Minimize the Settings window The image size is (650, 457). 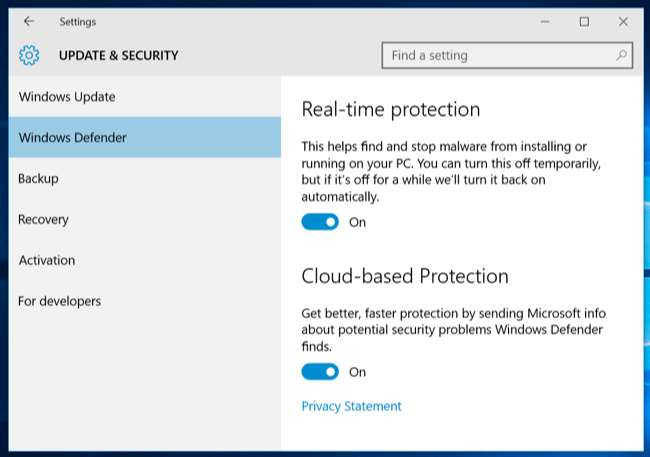click(x=546, y=21)
